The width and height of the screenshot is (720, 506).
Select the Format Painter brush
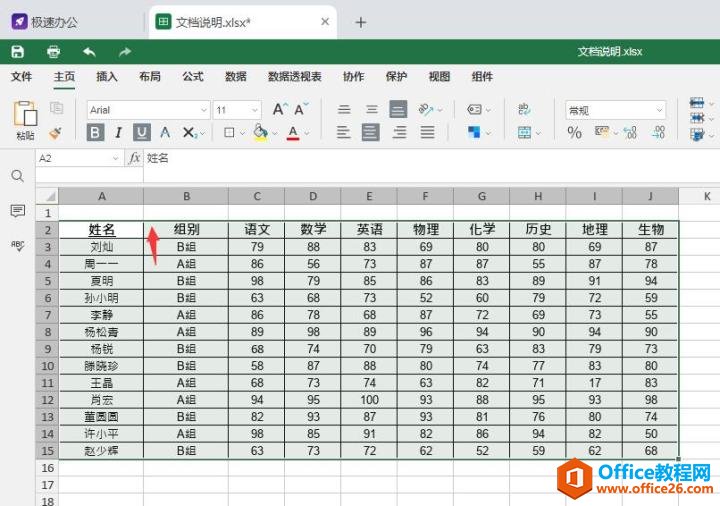point(56,133)
